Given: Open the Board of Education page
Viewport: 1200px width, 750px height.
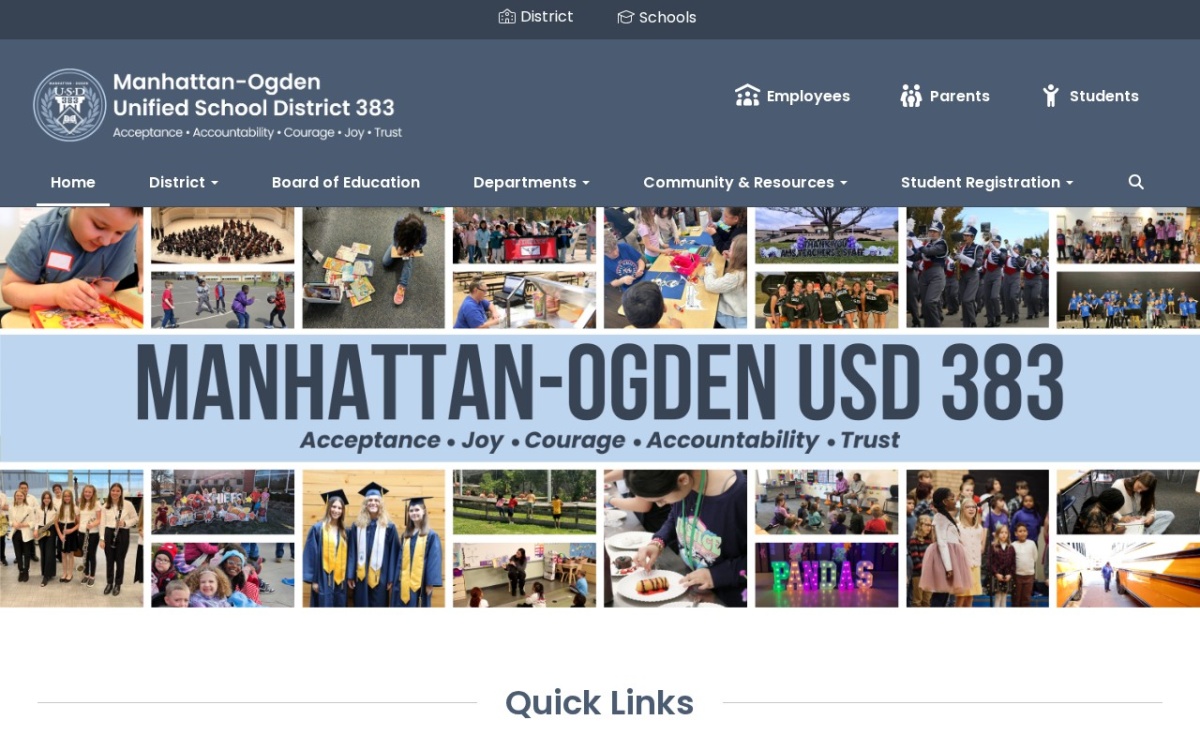Looking at the screenshot, I should (346, 182).
